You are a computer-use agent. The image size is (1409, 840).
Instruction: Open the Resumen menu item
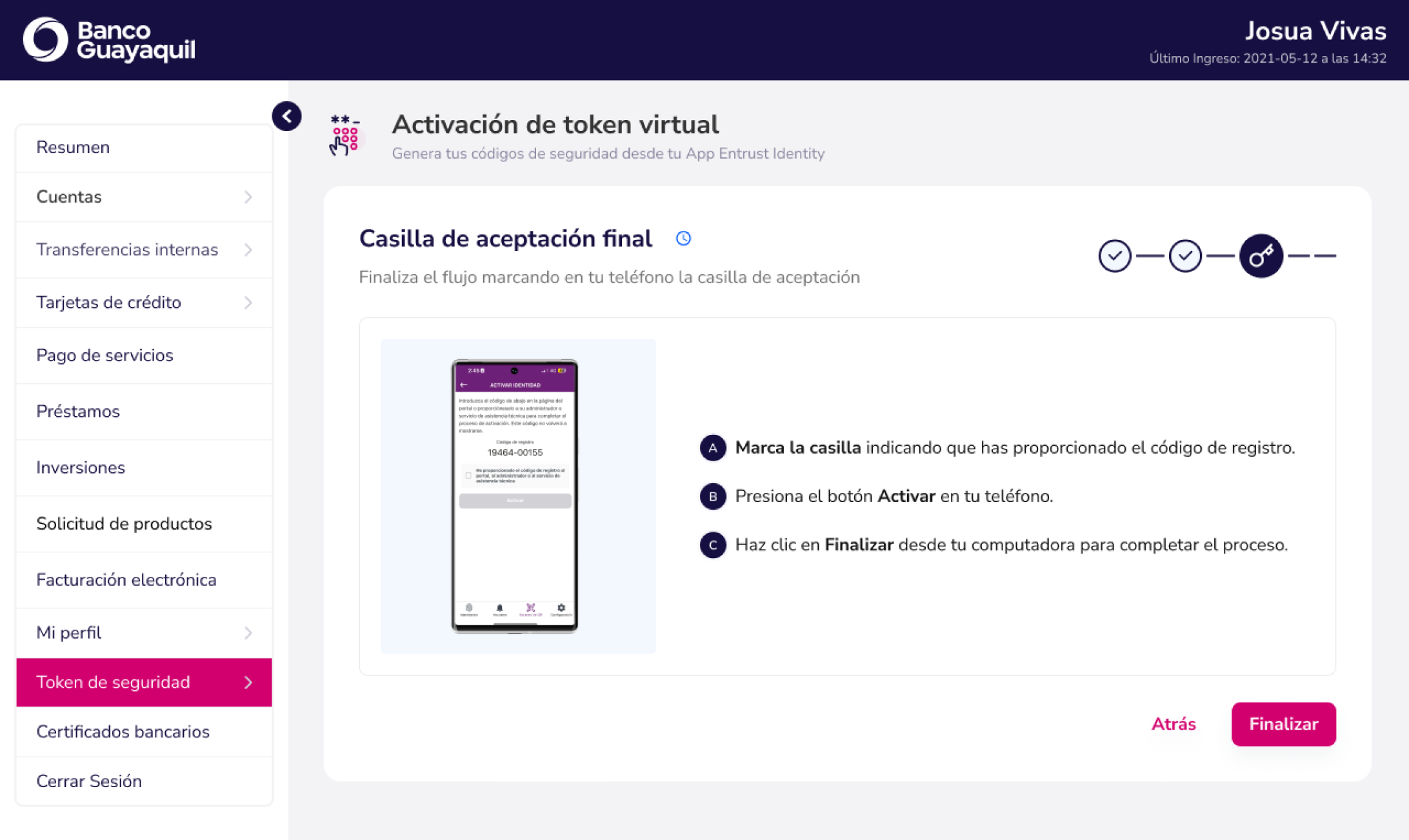pyautogui.click(x=144, y=148)
